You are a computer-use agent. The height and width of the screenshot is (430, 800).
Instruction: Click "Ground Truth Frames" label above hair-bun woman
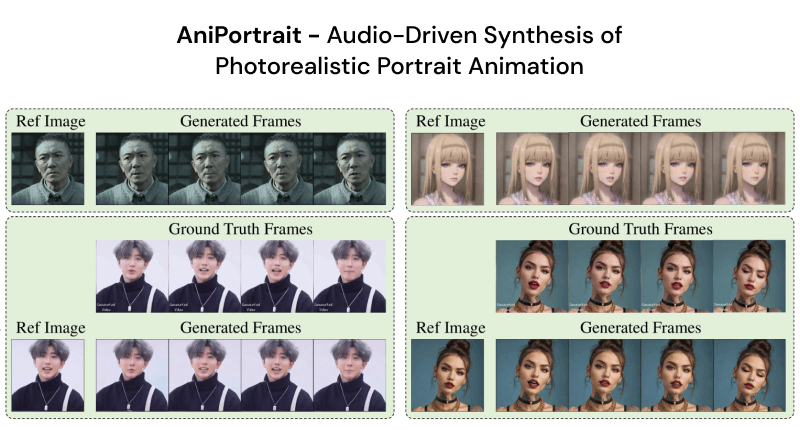point(640,229)
